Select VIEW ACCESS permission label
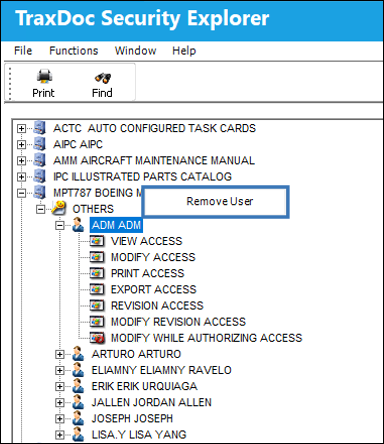 pyautogui.click(x=147, y=241)
